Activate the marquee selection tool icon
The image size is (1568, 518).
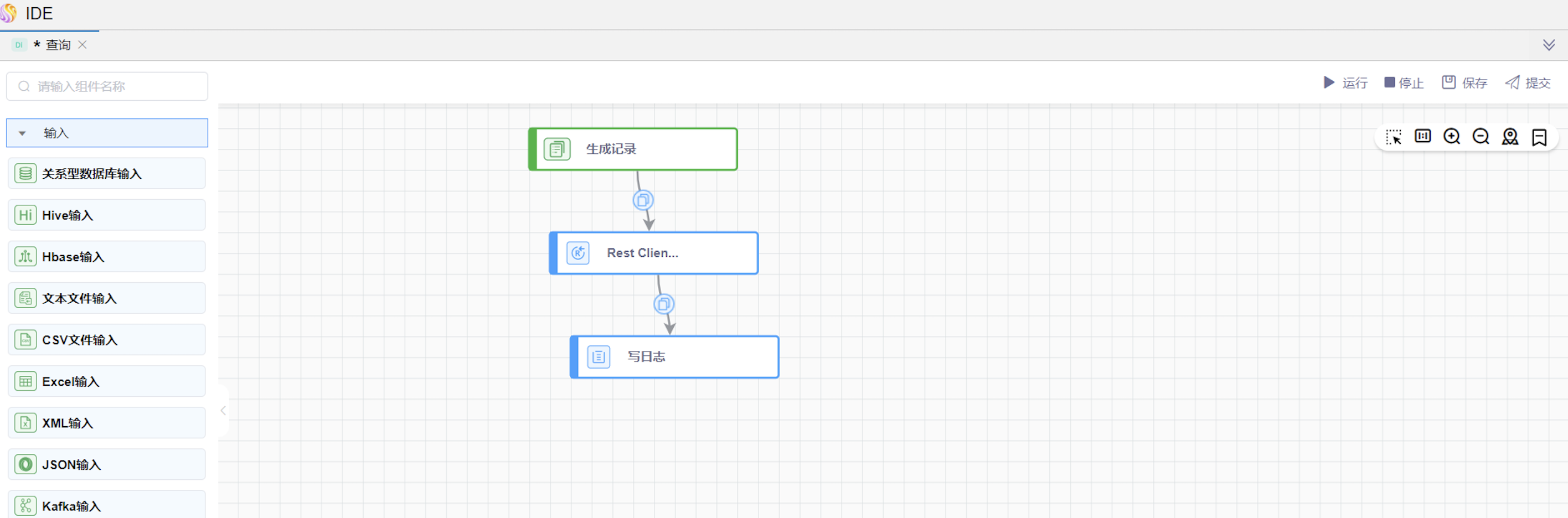click(x=1393, y=136)
